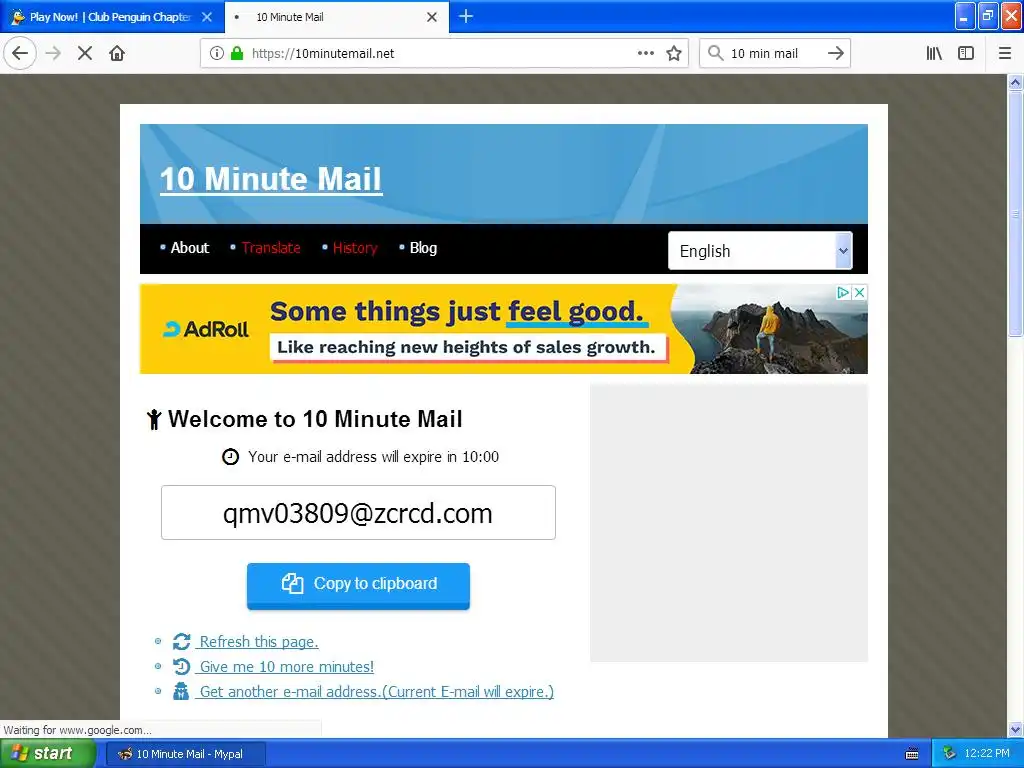Click the clock-rewind icon beside 10 more minutes
Viewport: 1024px width, 768px height.
pos(182,667)
